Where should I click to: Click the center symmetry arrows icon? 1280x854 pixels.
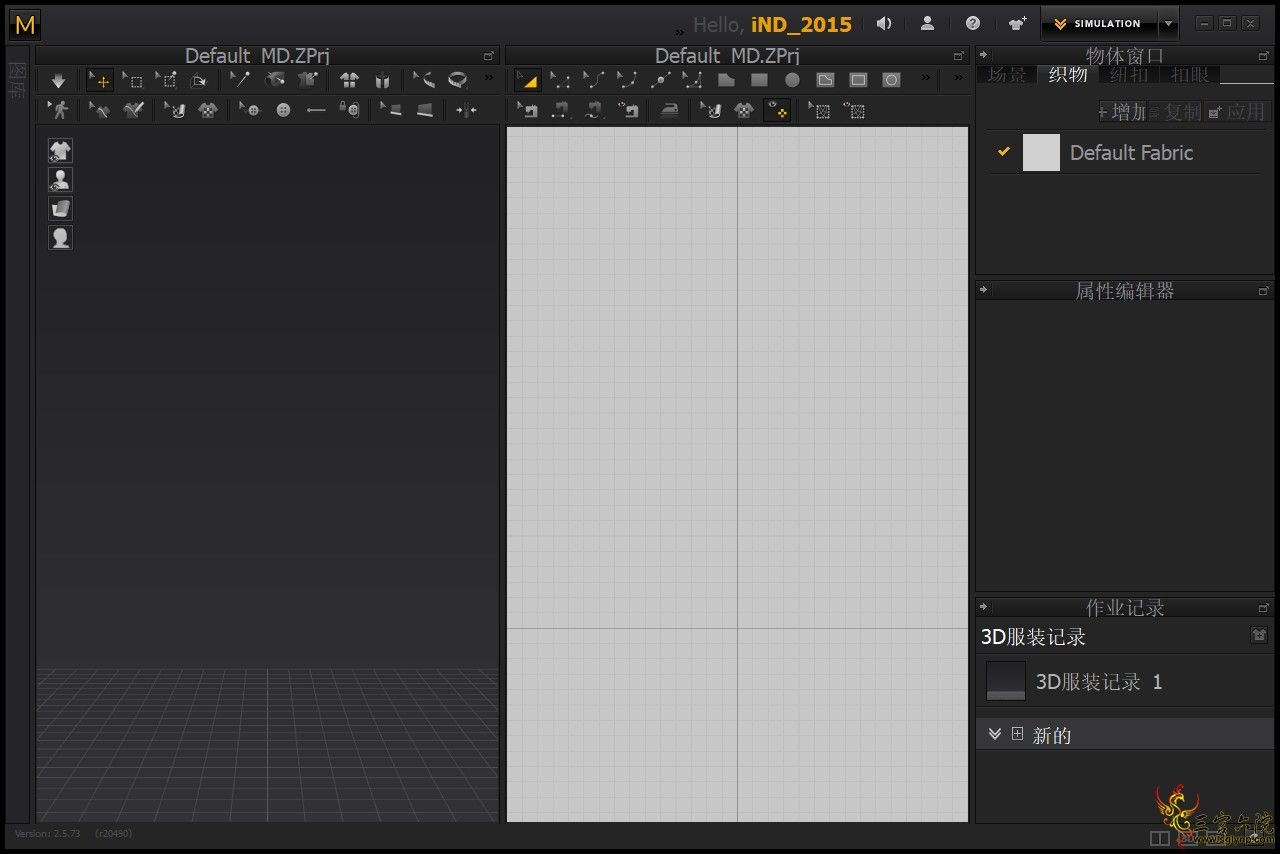(466, 110)
